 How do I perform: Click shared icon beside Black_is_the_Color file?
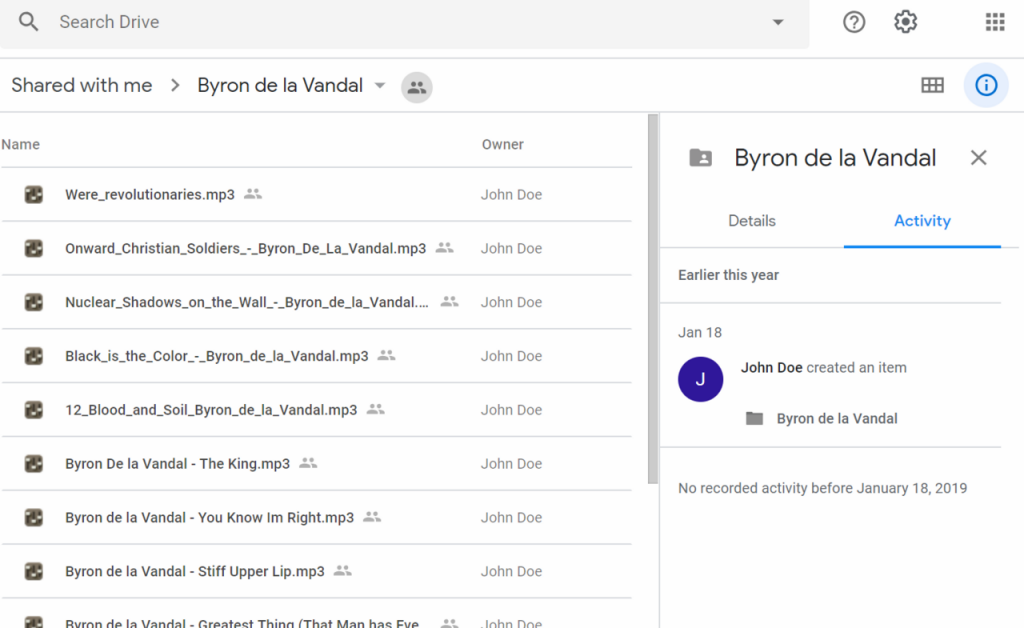pyautogui.click(x=387, y=355)
